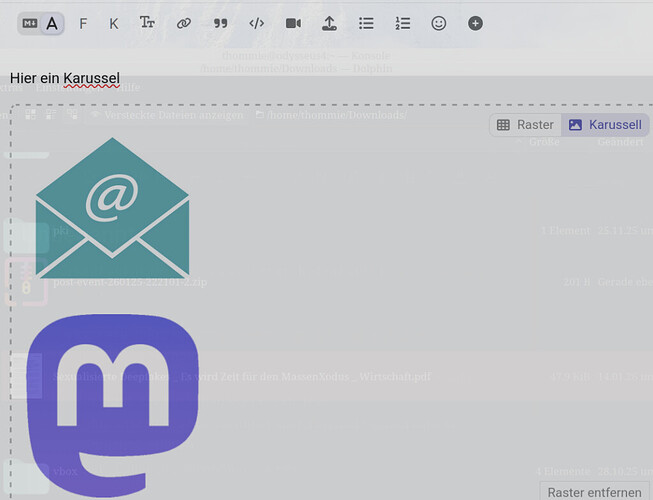The height and width of the screenshot is (500, 653).
Task: Insert a blockquote using the quote icon
Action: (x=220, y=23)
